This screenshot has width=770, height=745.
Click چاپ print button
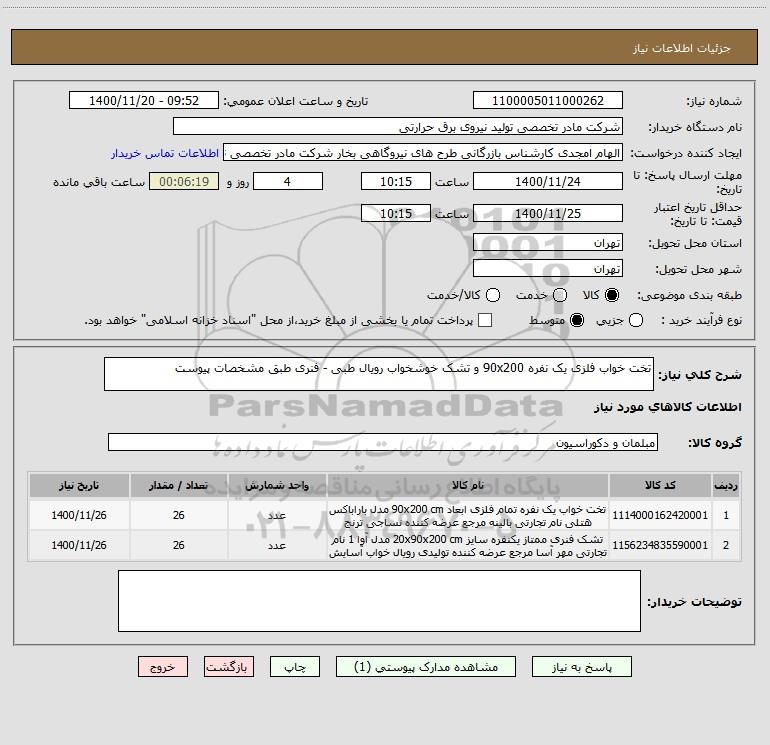point(295,667)
